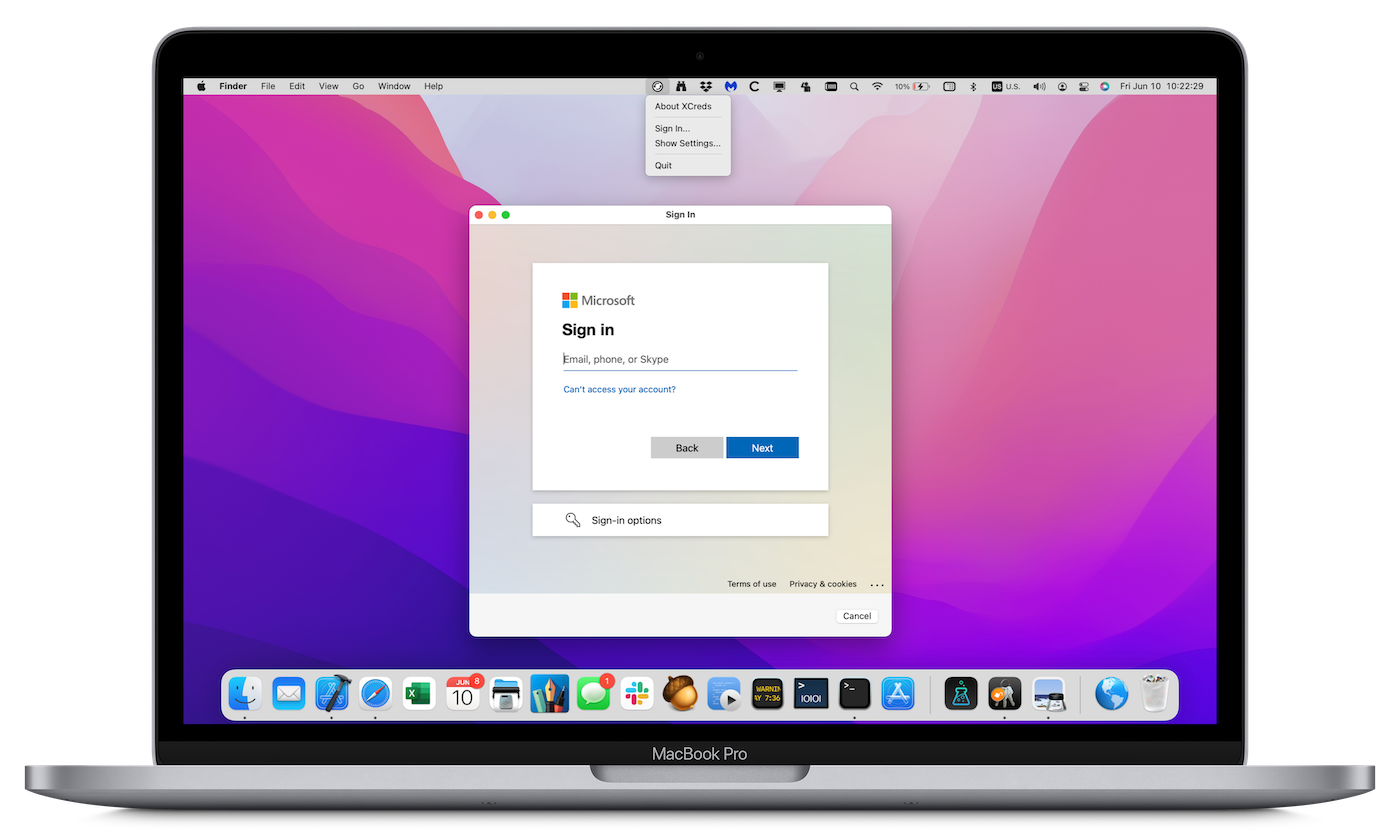
Task: Click the Malwarebytes menu bar icon
Action: click(x=731, y=87)
